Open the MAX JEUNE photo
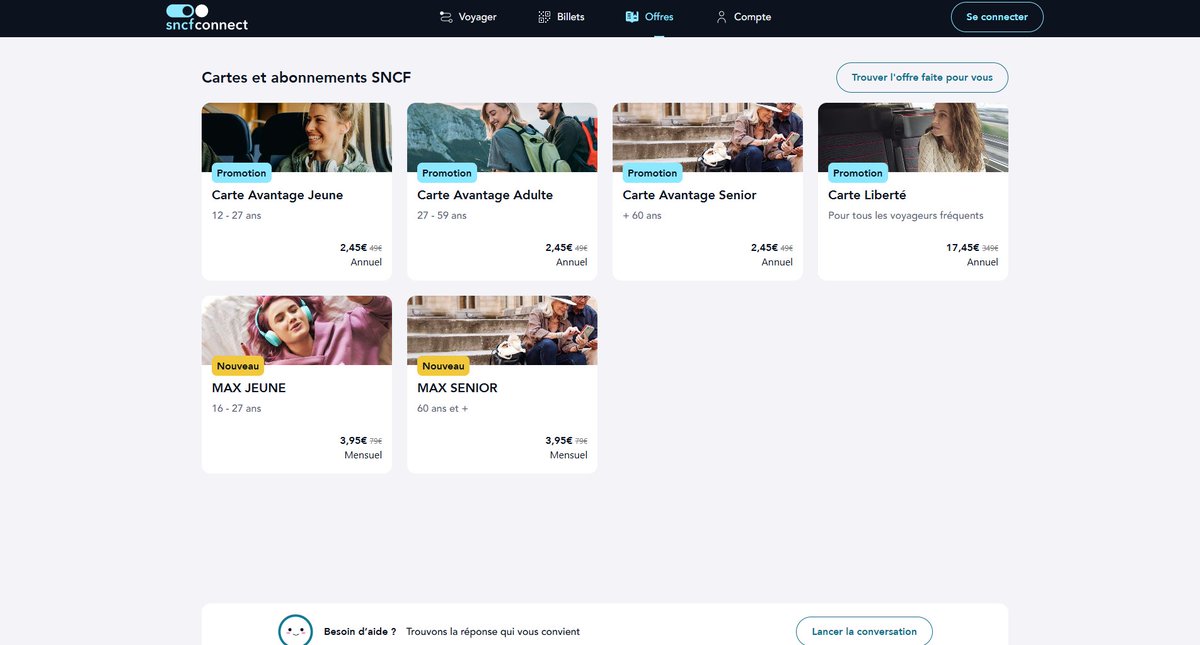1200x645 pixels. [297, 330]
